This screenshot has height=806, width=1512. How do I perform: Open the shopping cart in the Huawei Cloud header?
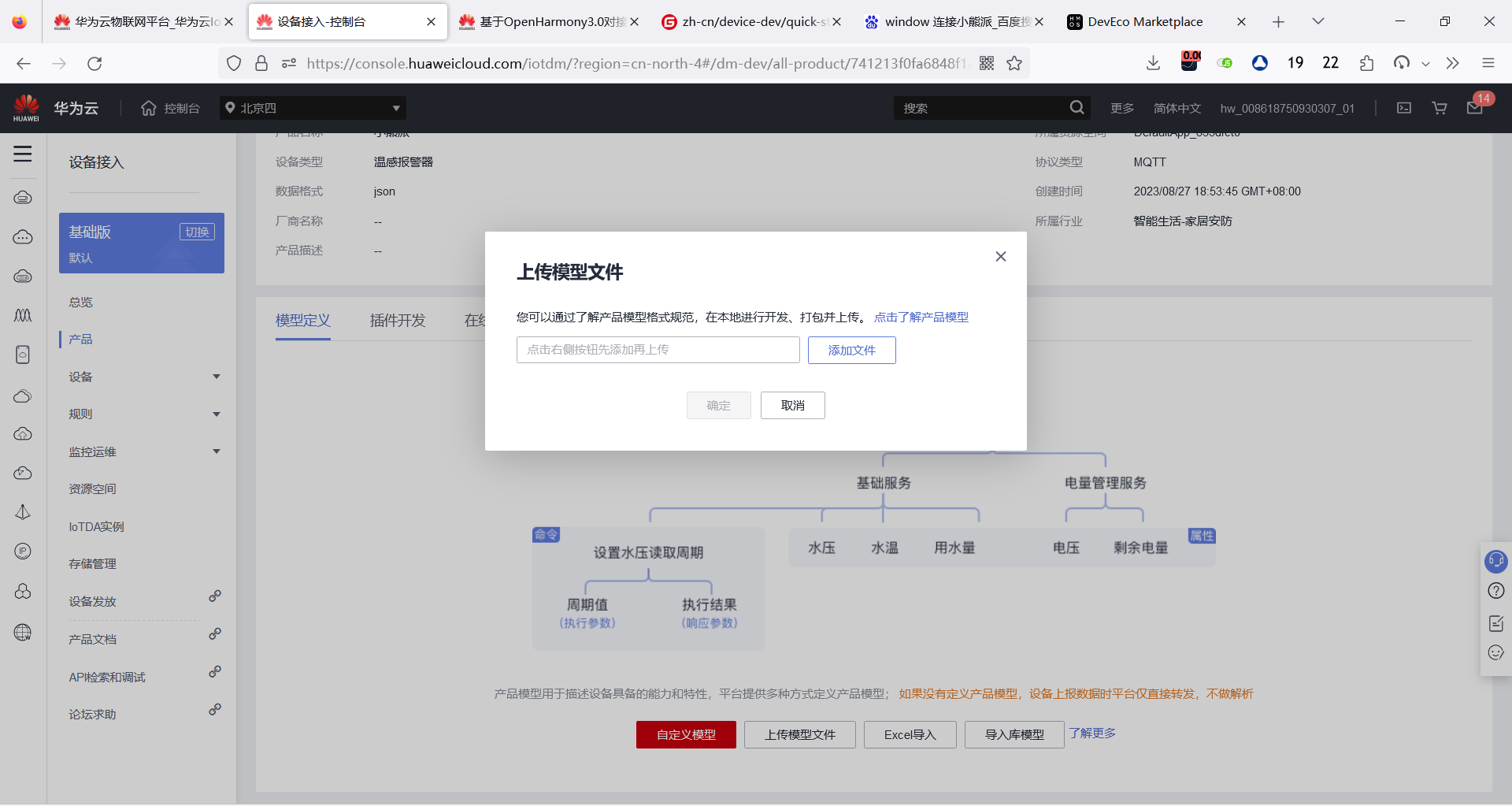tap(1439, 108)
